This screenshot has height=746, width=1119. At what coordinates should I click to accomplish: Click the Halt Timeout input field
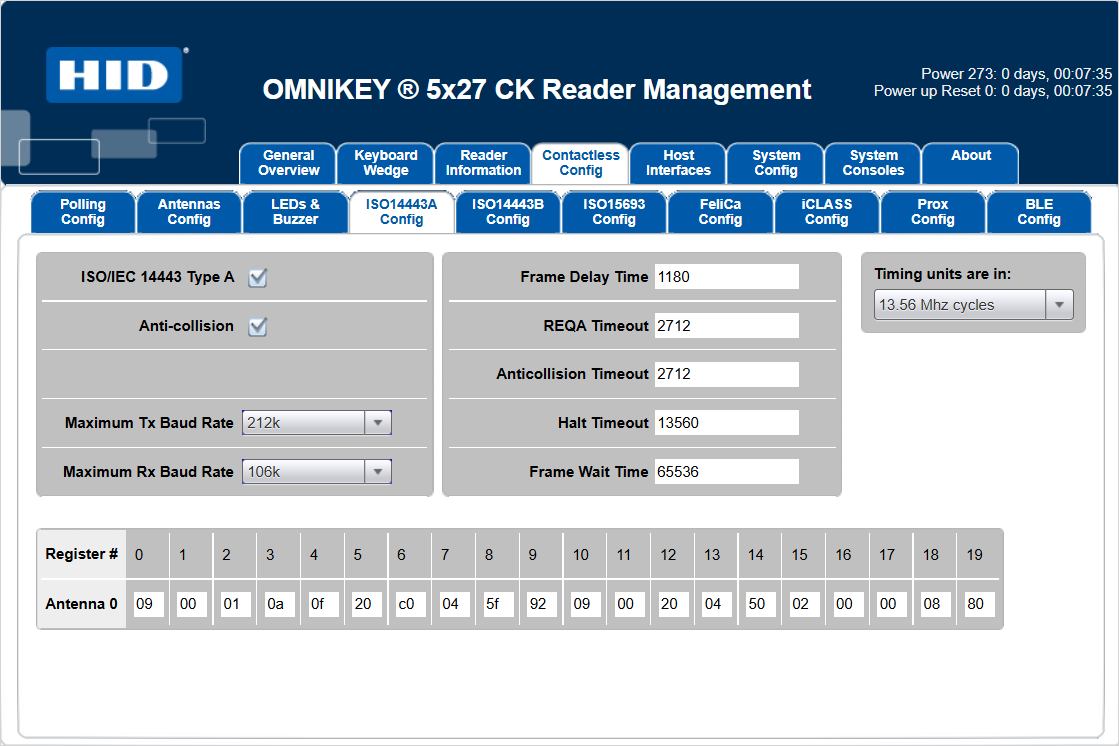coord(726,423)
